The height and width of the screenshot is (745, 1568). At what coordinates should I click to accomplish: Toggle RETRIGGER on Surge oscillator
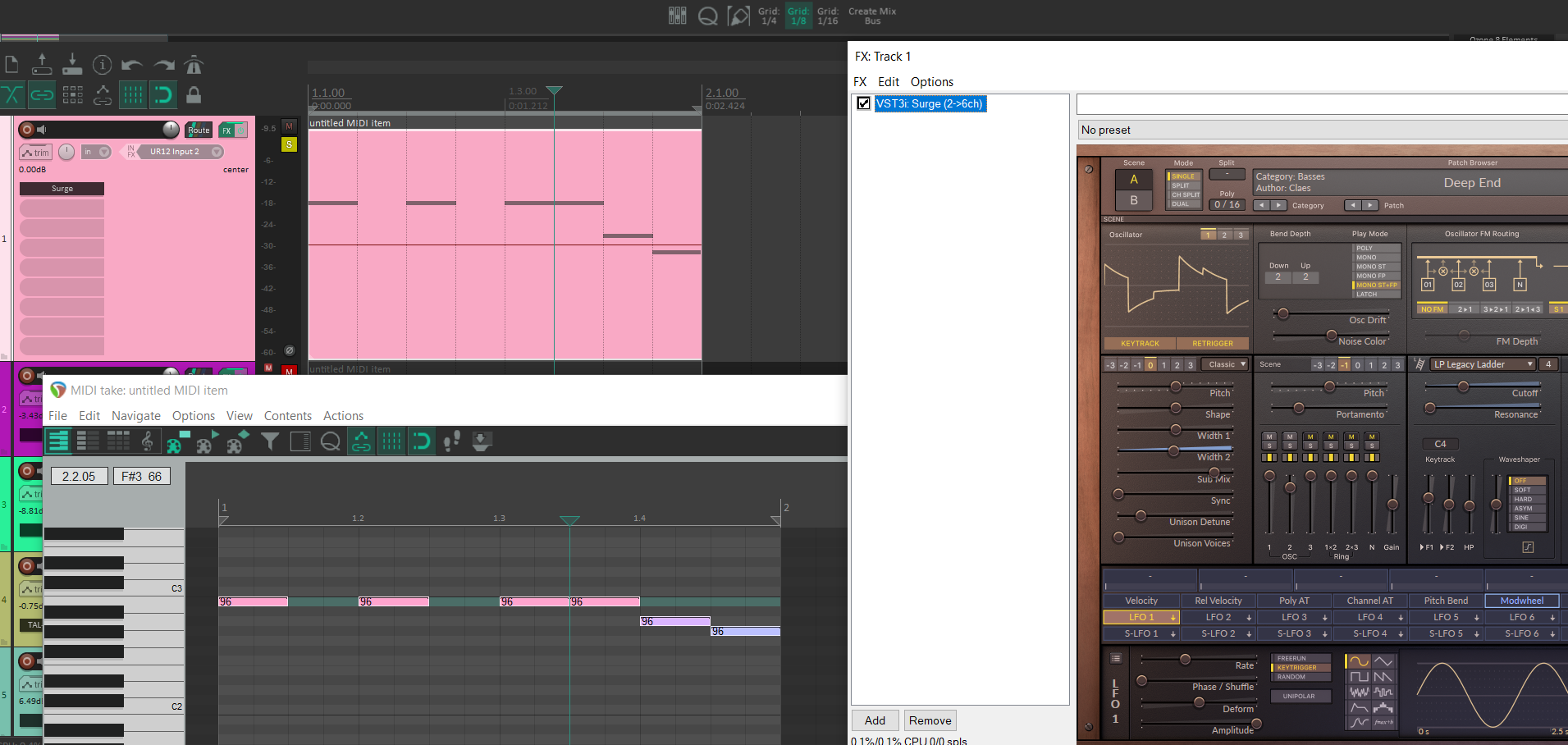[x=1212, y=344]
